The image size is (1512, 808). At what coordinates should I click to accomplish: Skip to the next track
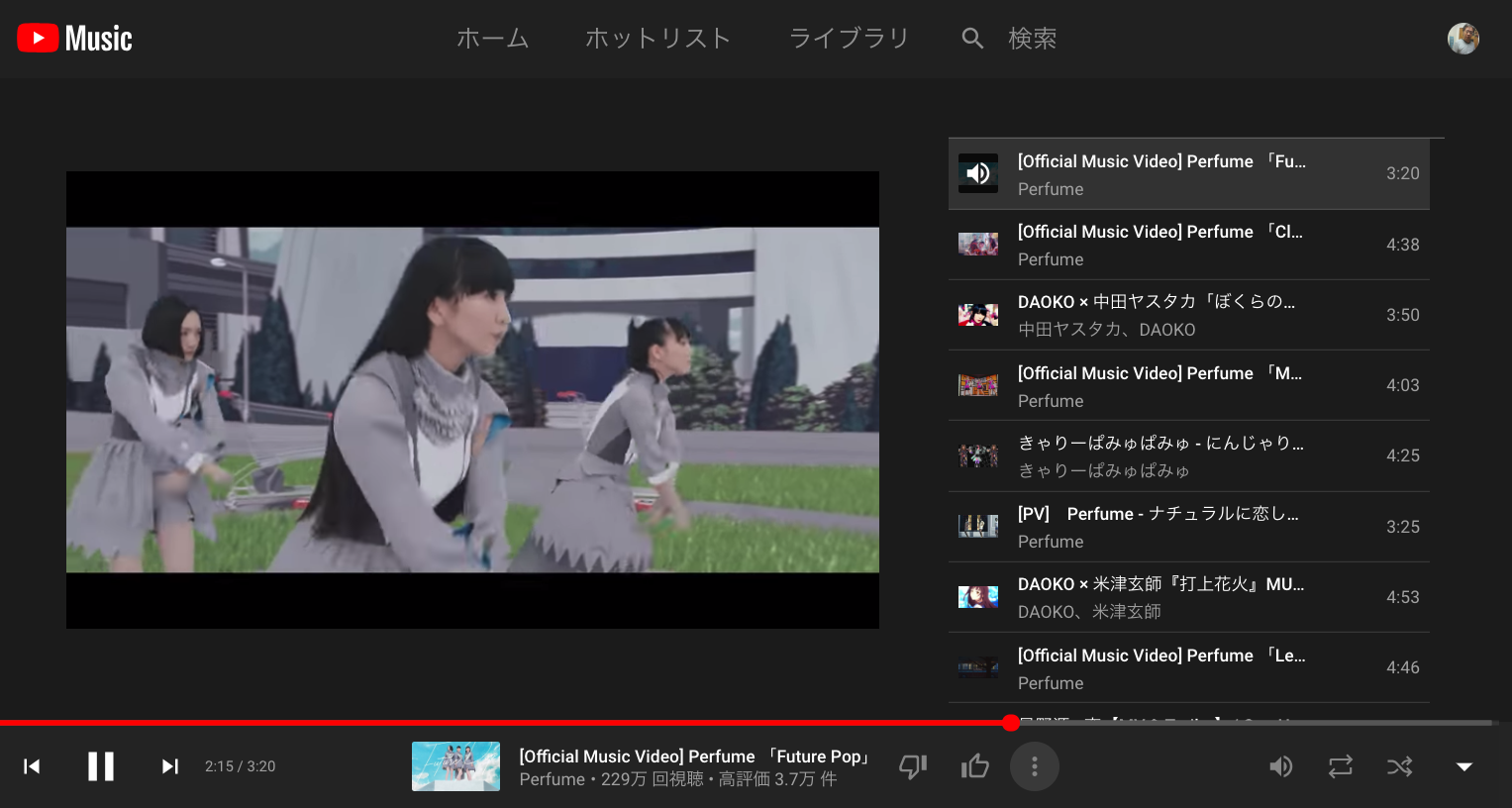[x=170, y=766]
